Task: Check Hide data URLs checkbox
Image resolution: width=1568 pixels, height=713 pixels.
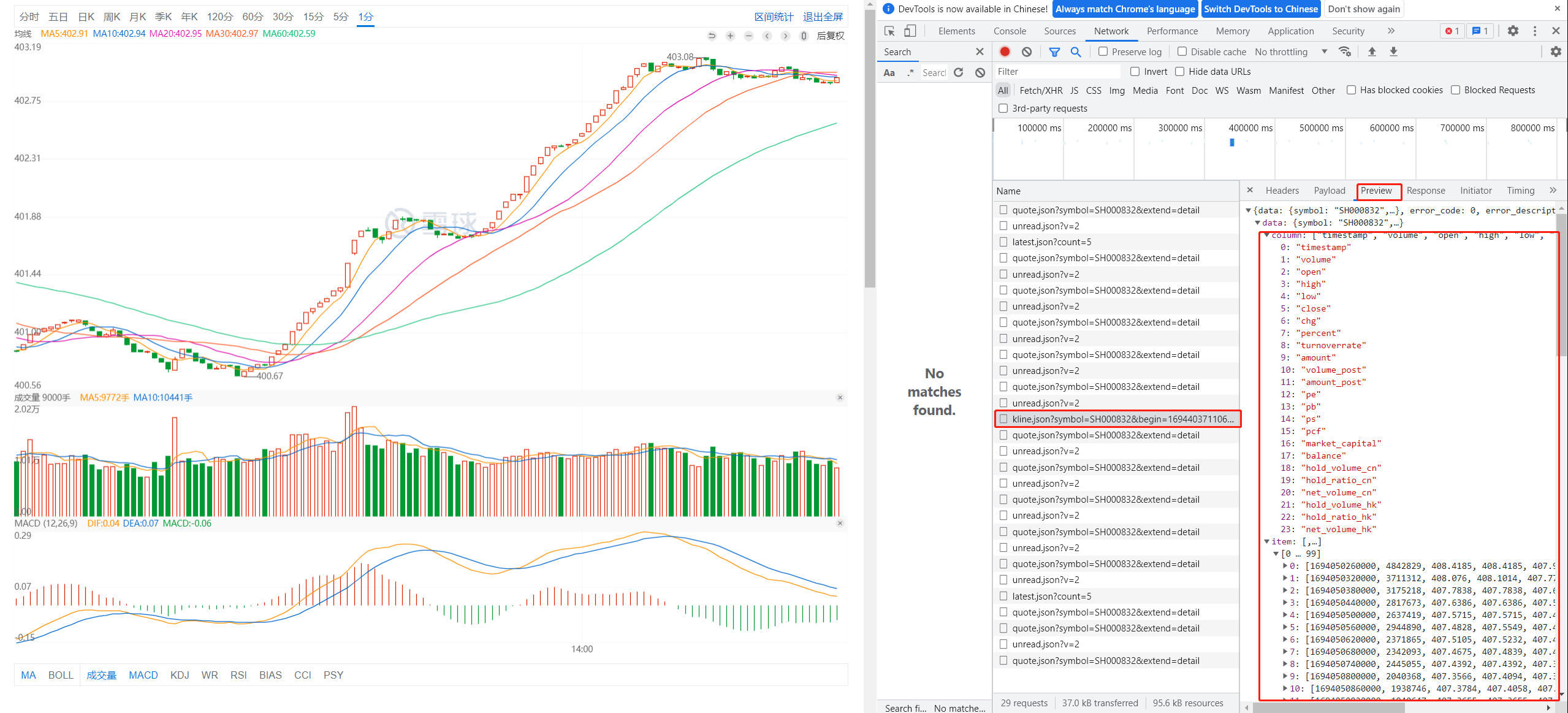Action: [1179, 72]
